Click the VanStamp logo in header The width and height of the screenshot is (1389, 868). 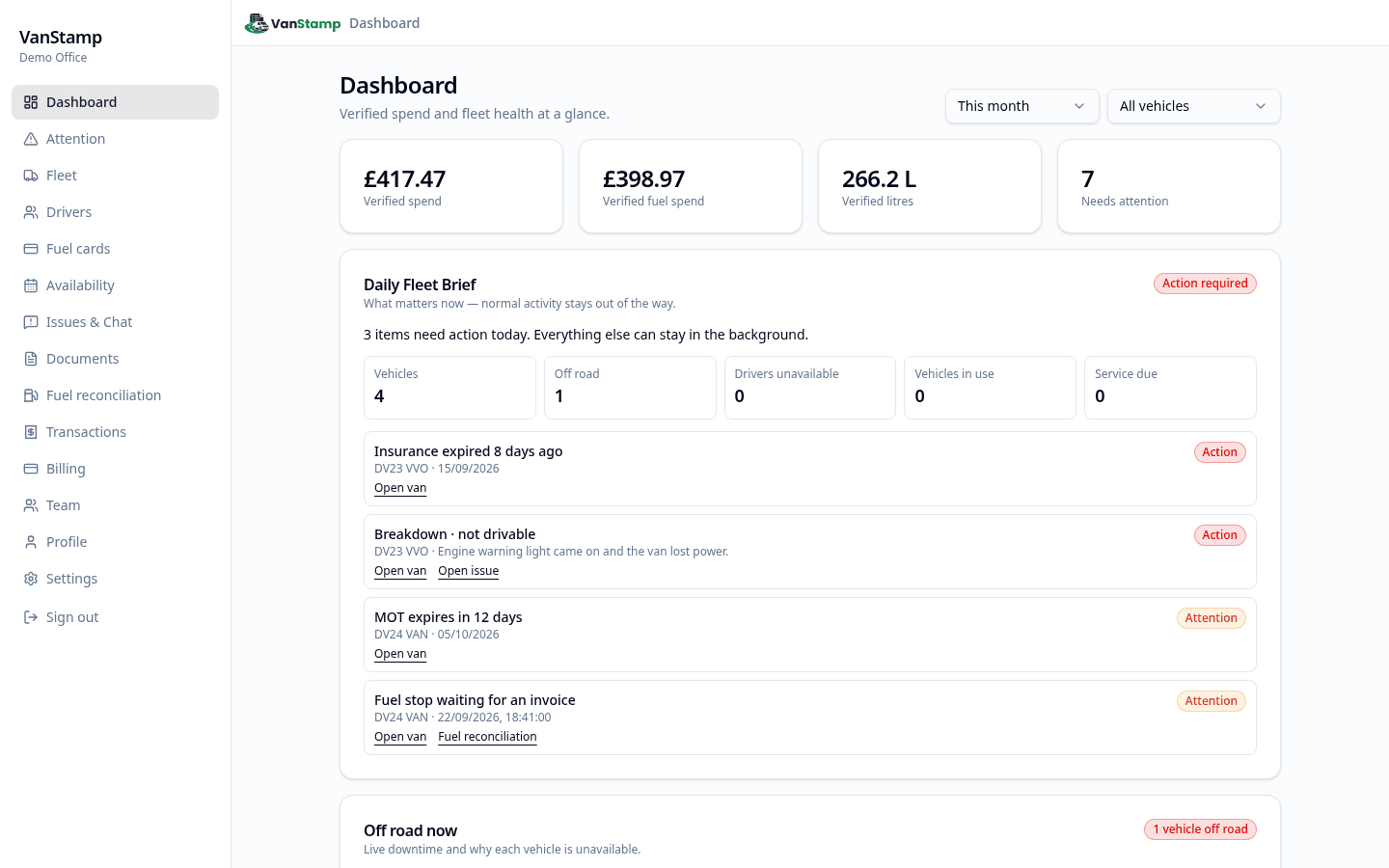click(293, 23)
